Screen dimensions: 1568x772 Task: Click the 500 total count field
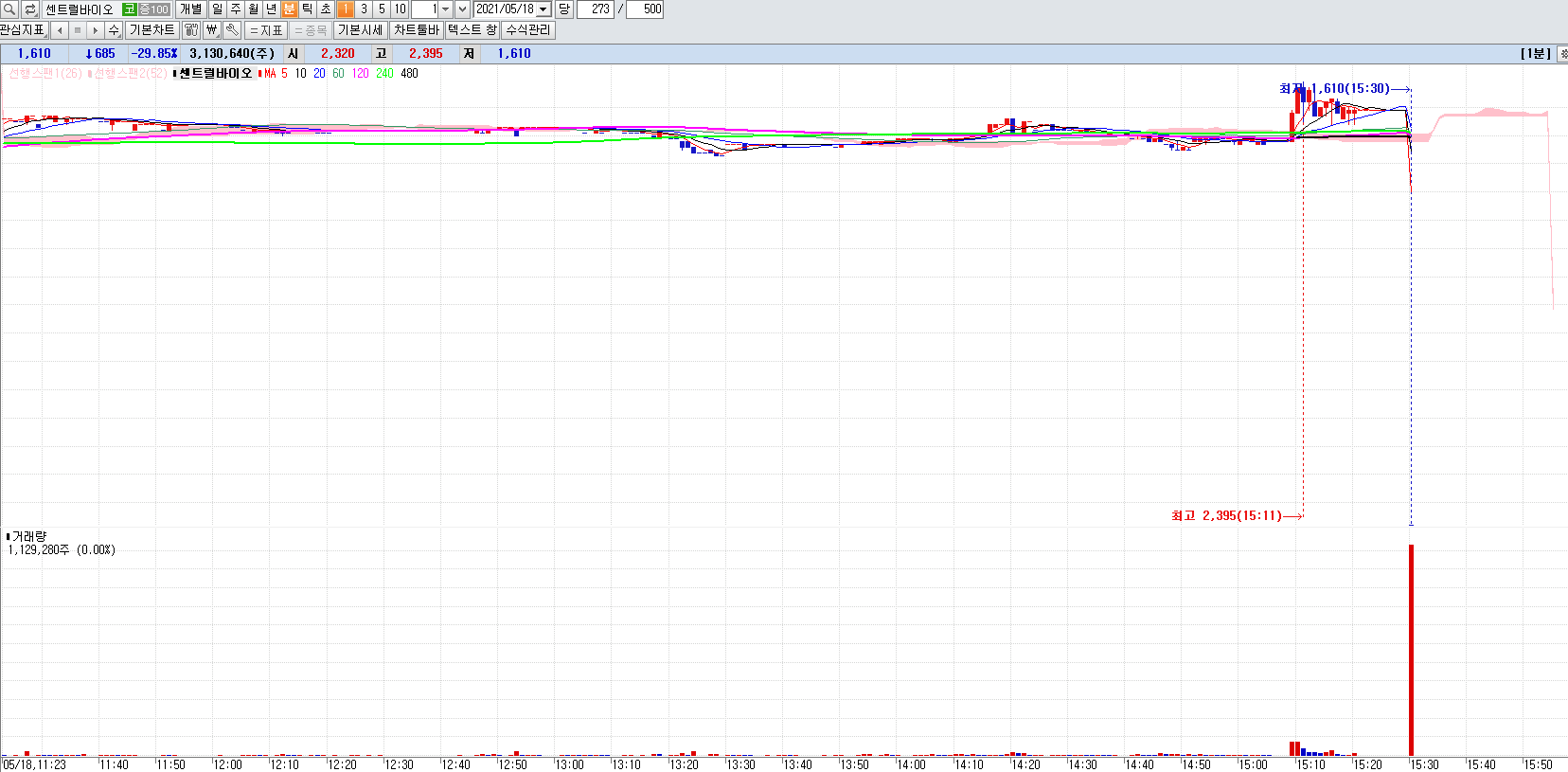click(645, 9)
